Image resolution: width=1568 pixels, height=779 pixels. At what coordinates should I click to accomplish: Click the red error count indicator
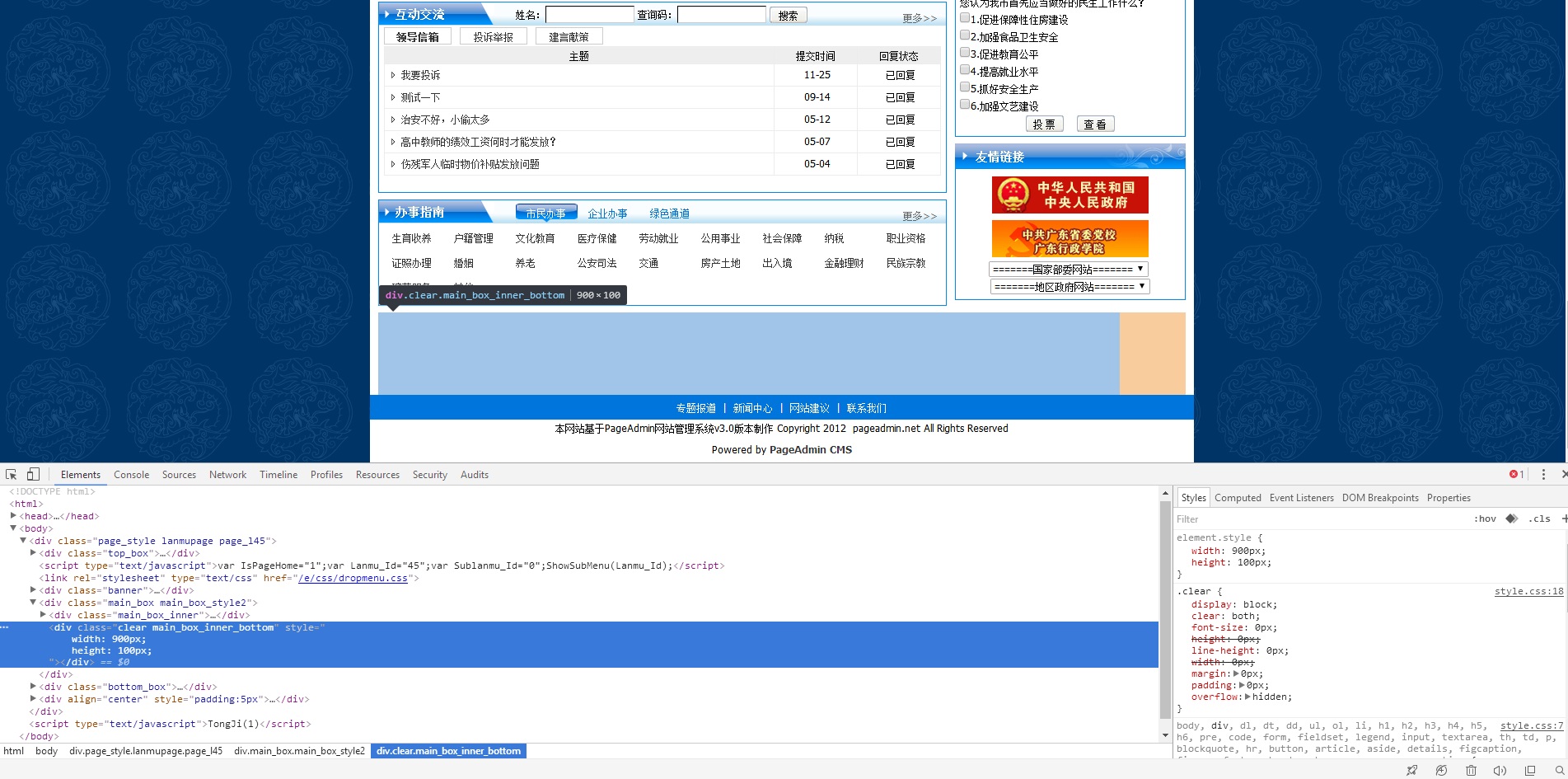(1516, 474)
